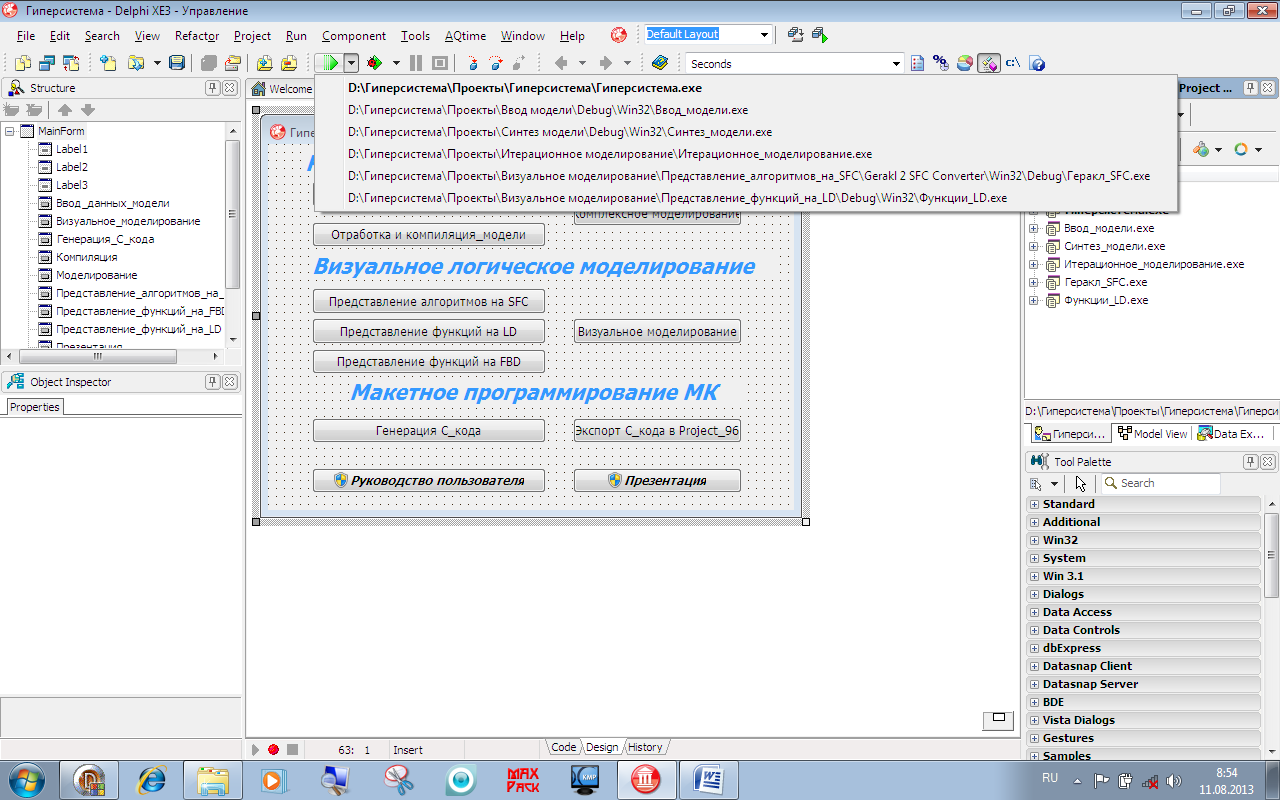Image resolution: width=1280 pixels, height=800 pixels.
Task: Click the red globe icon beside Help
Action: point(619,35)
